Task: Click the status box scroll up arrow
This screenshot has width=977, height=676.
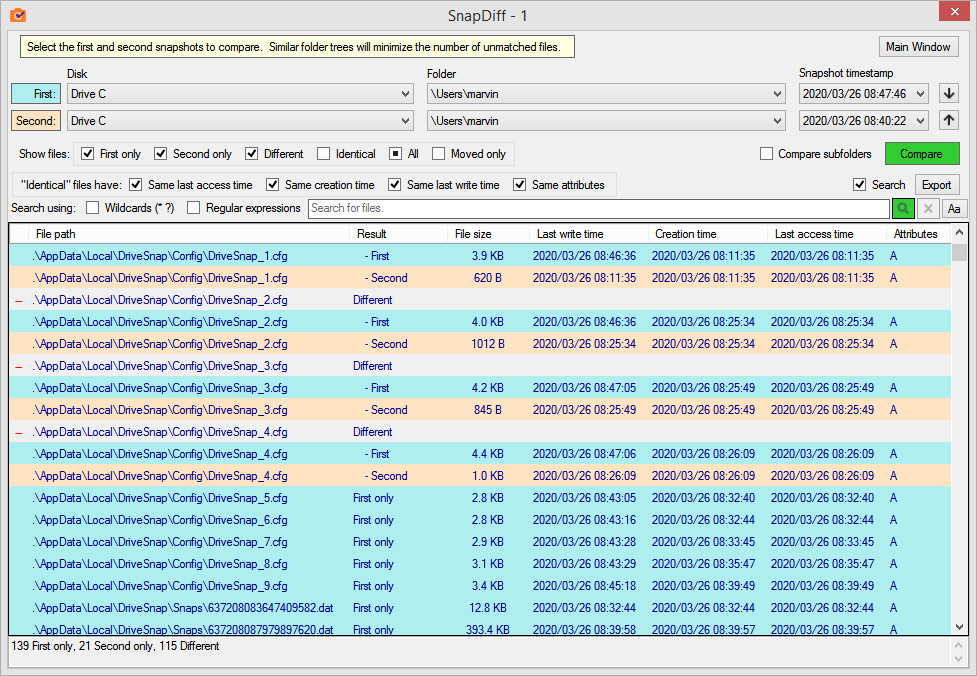Action: 958,645
